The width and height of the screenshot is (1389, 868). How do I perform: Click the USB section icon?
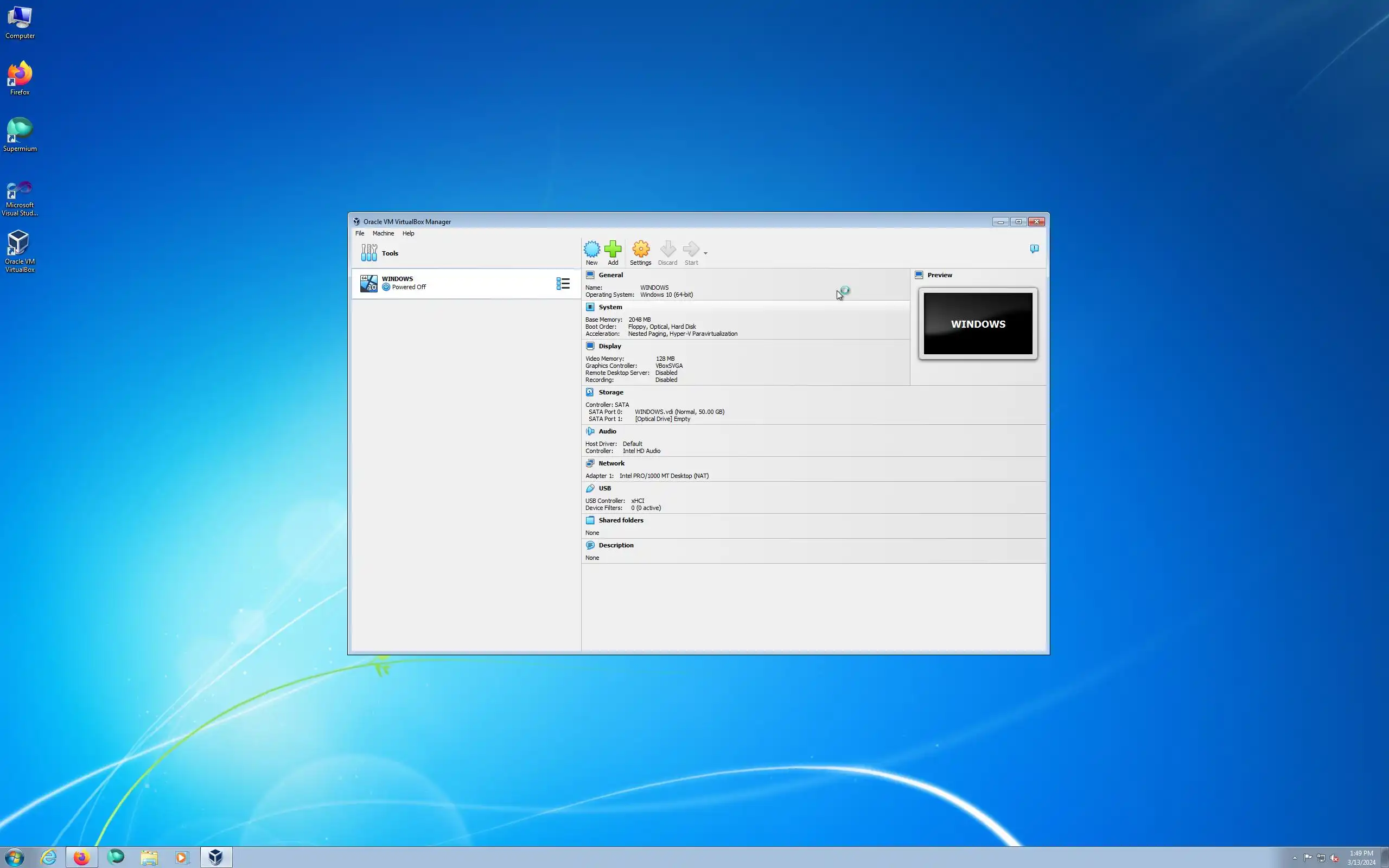tap(590, 489)
